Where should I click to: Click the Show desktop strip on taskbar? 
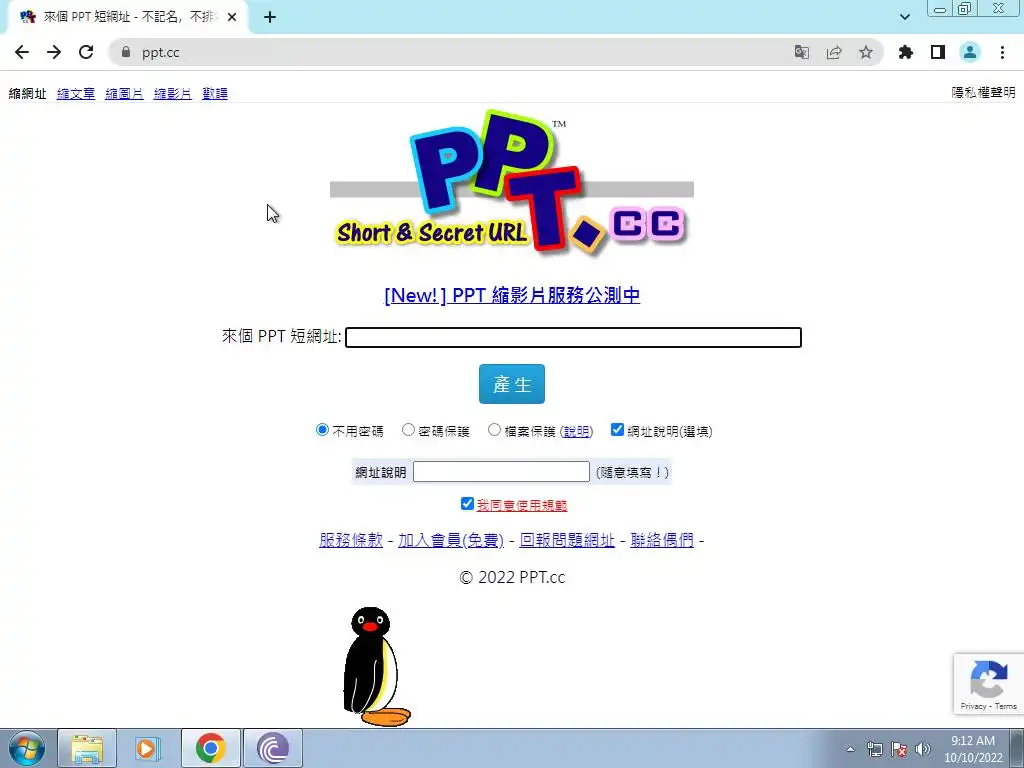(1017, 748)
